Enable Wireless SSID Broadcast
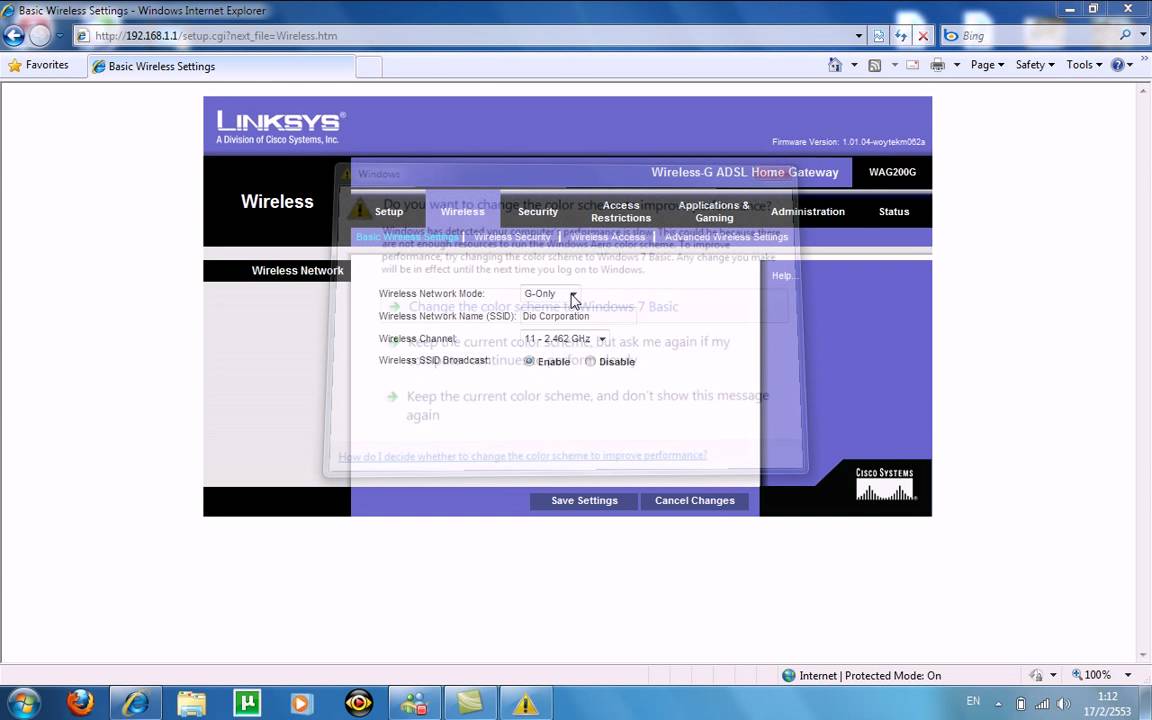The image size is (1152, 720). 529,361
